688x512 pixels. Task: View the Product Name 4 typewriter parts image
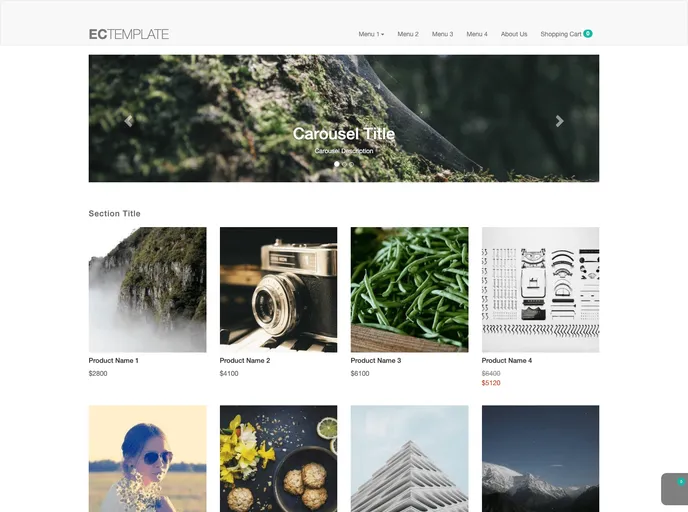point(540,289)
